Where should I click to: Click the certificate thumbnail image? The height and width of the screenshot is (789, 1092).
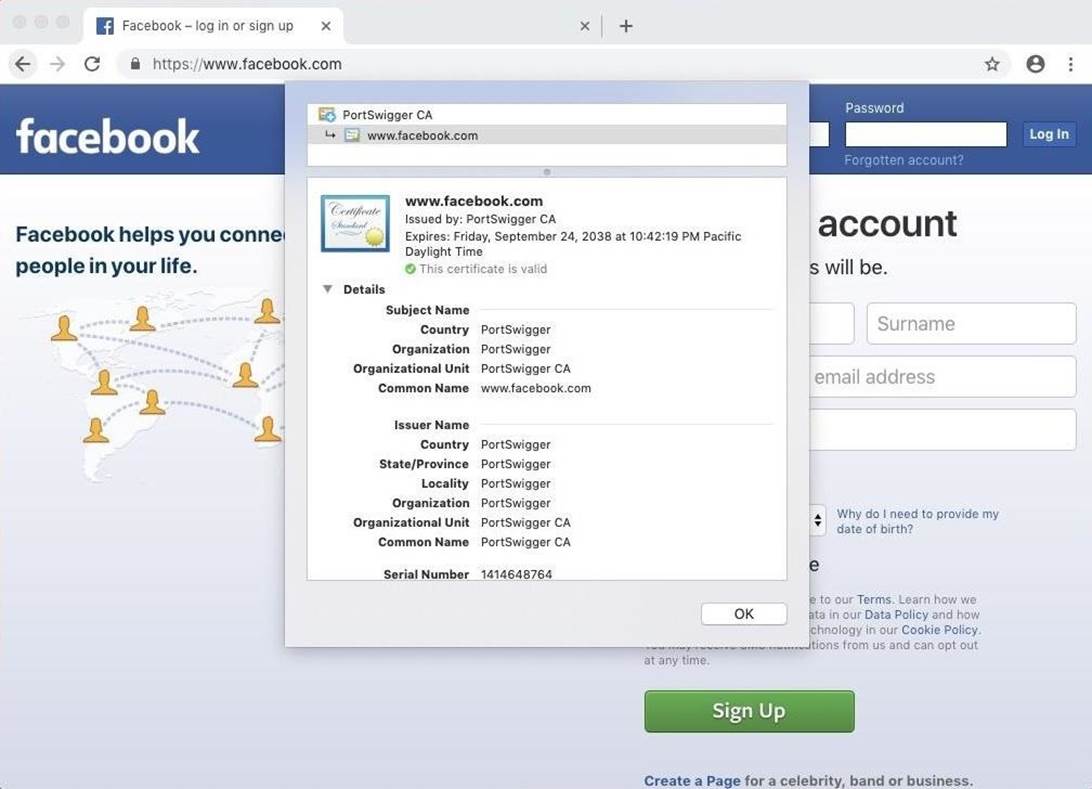[355, 223]
